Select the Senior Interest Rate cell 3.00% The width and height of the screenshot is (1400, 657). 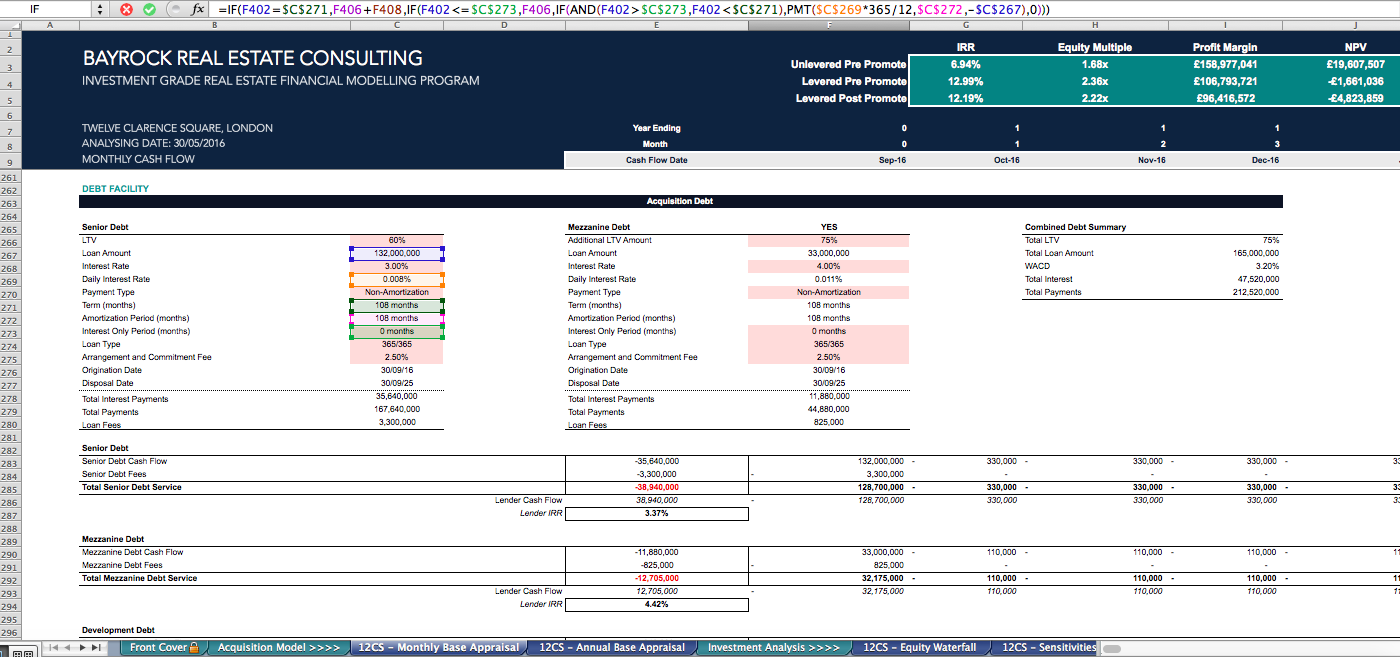pyautogui.click(x=396, y=267)
